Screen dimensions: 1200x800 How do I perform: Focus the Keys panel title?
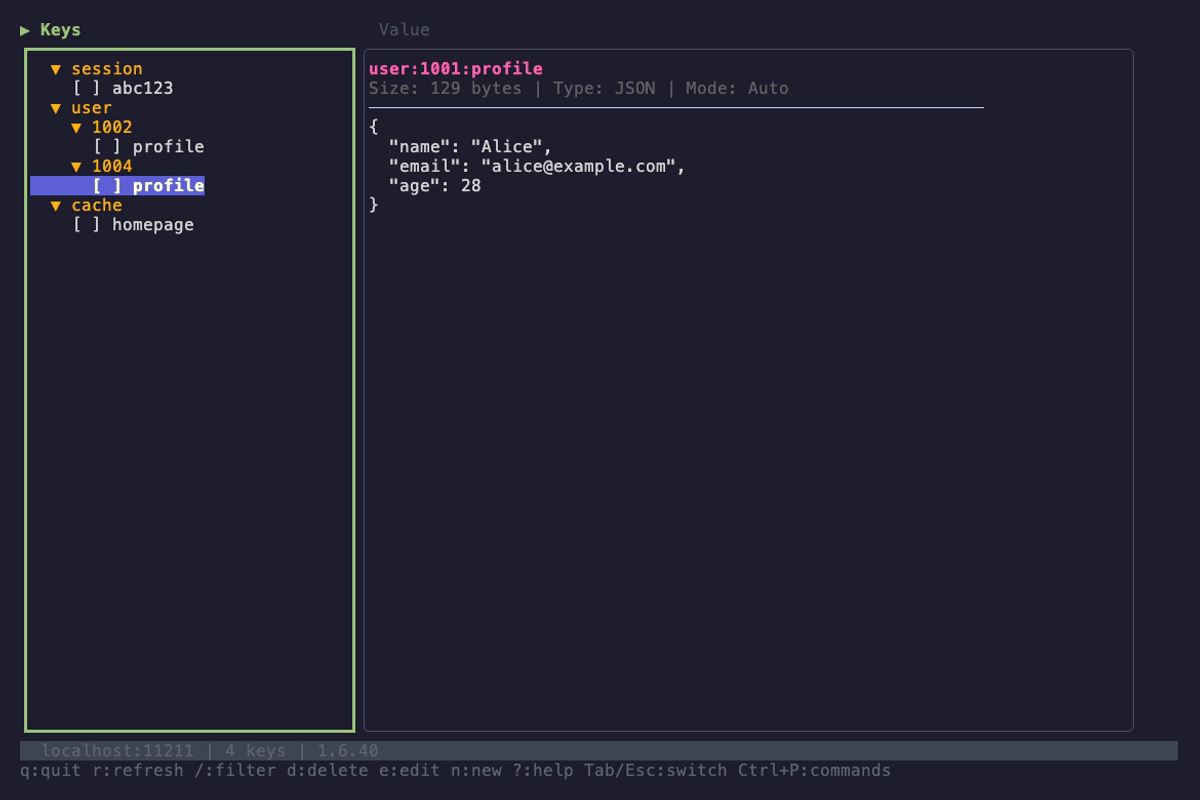60,30
